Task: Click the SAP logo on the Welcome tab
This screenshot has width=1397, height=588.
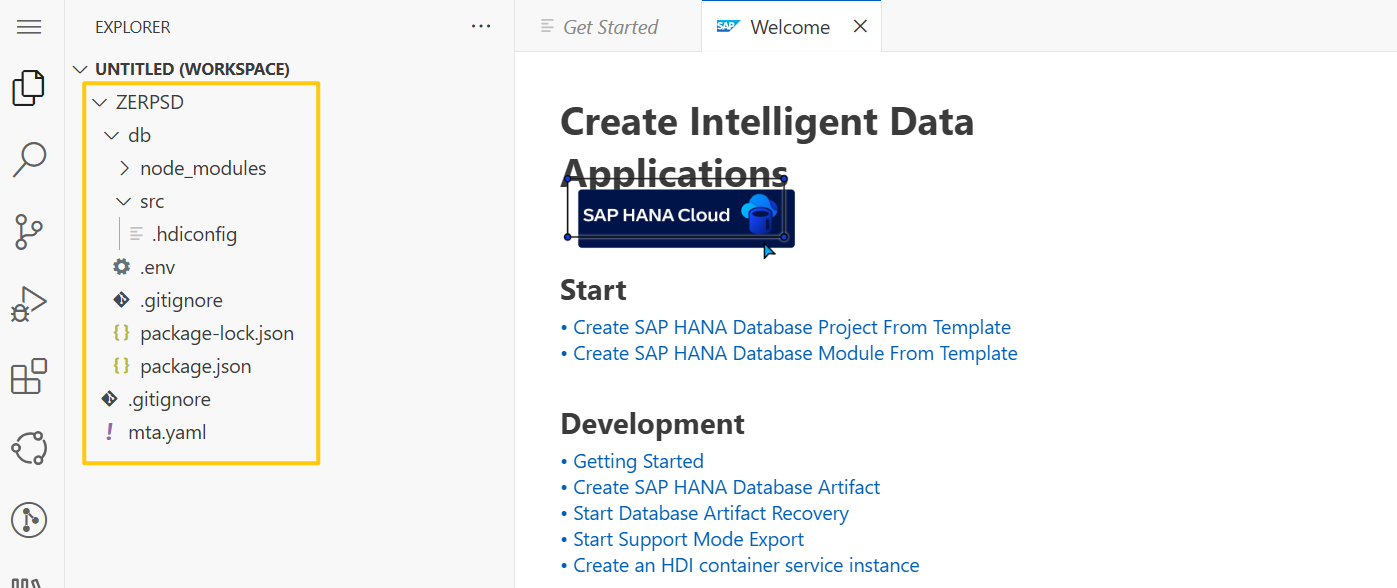Action: pyautogui.click(x=727, y=27)
